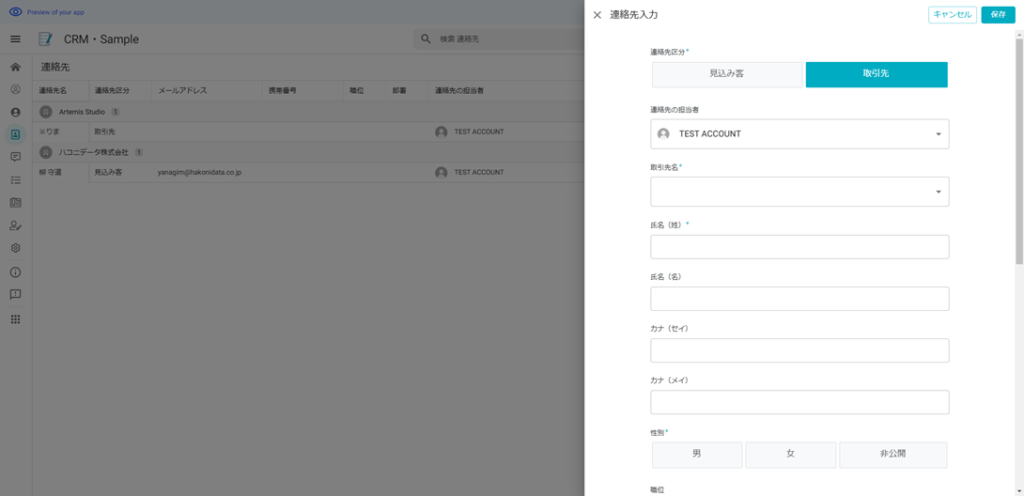Open the person-with-pencil sidebar icon

[x=16, y=225]
